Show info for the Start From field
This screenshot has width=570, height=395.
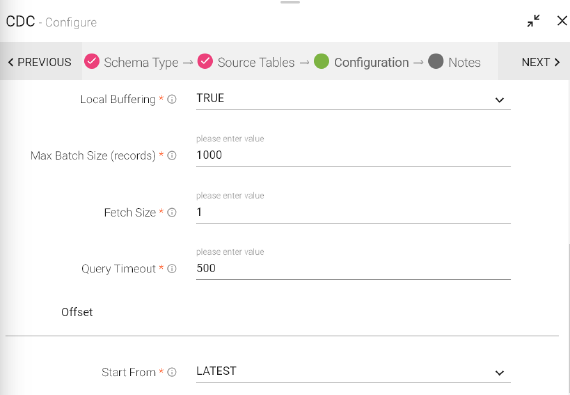172,372
